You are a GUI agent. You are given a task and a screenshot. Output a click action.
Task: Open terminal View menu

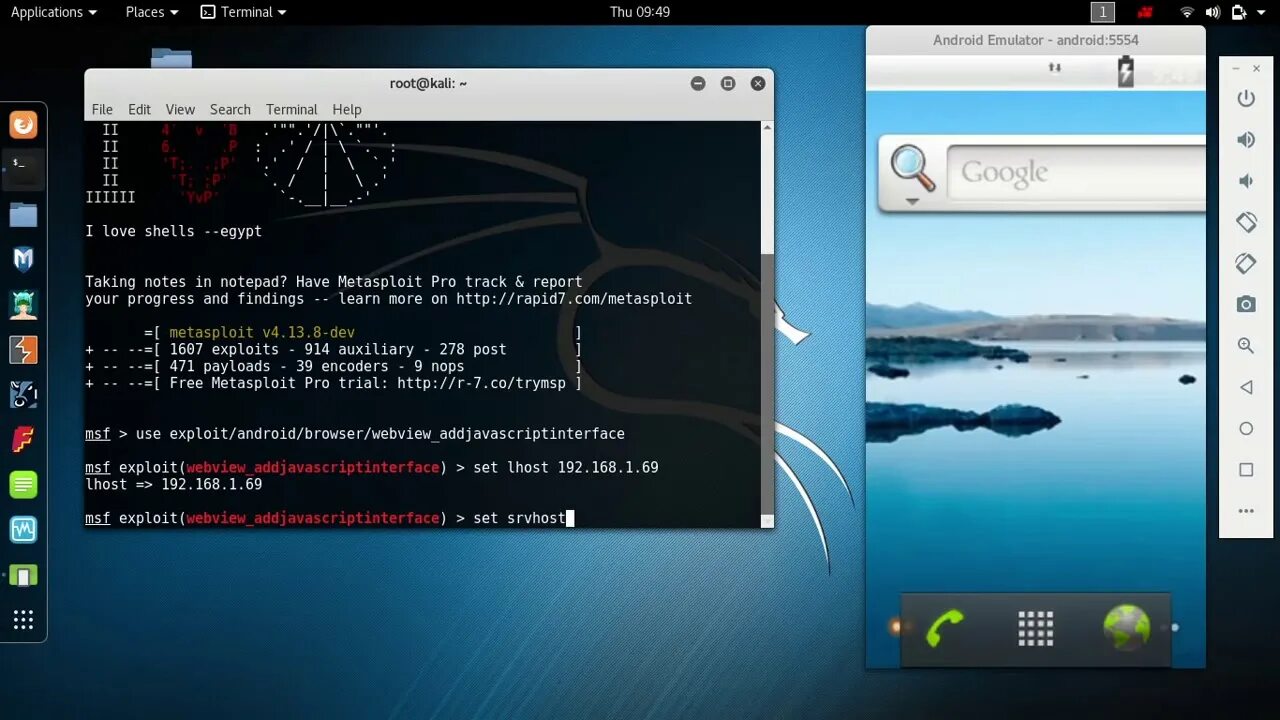click(180, 109)
